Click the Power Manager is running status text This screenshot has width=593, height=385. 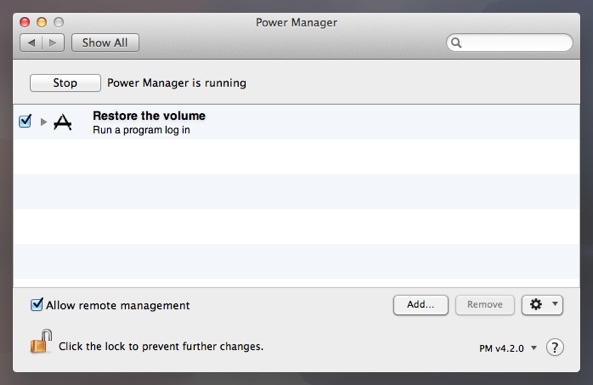pyautogui.click(x=177, y=83)
